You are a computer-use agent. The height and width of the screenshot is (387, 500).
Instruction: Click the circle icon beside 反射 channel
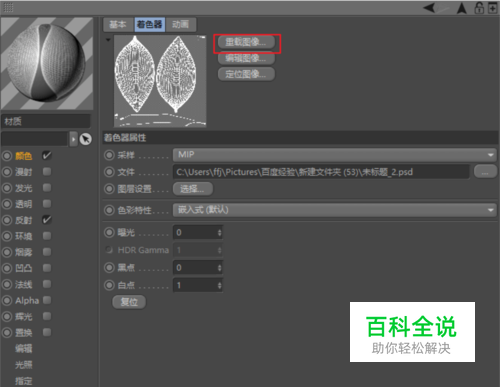click(7, 220)
